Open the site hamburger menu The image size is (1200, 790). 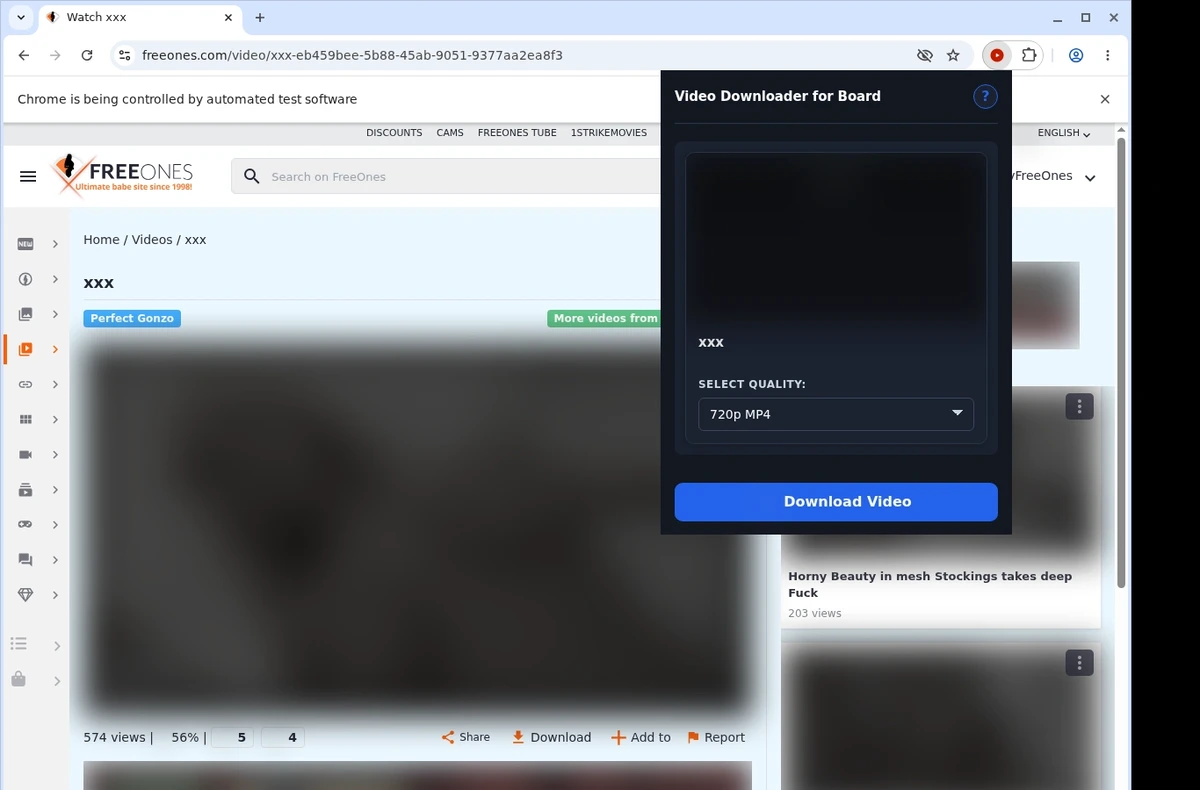[x=28, y=176]
